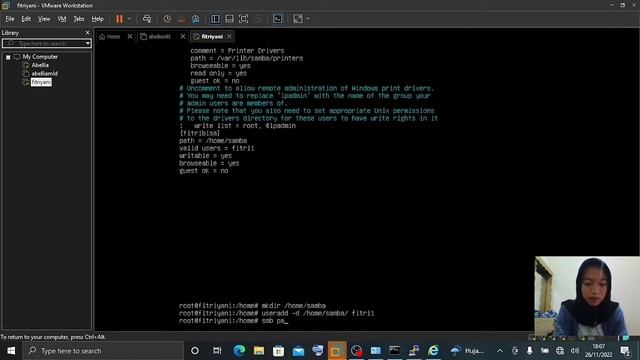This screenshot has width=640, height=360.
Task: Open File Explorer from taskbar
Action: tap(259, 351)
